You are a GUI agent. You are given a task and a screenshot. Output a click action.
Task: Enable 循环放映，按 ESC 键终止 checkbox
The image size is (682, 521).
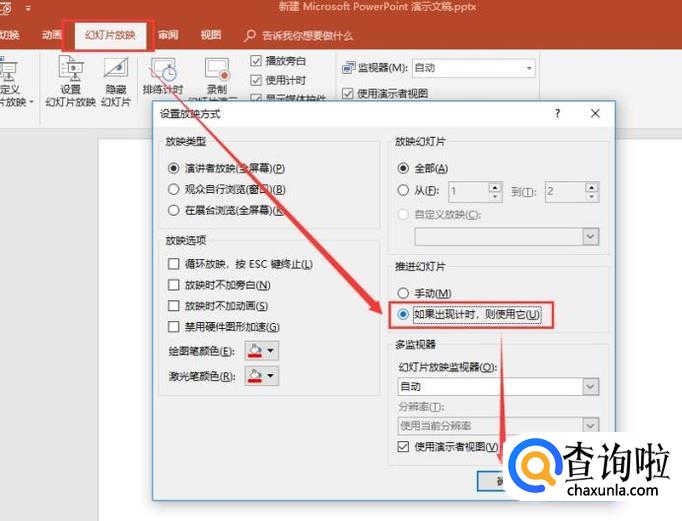[x=174, y=264]
